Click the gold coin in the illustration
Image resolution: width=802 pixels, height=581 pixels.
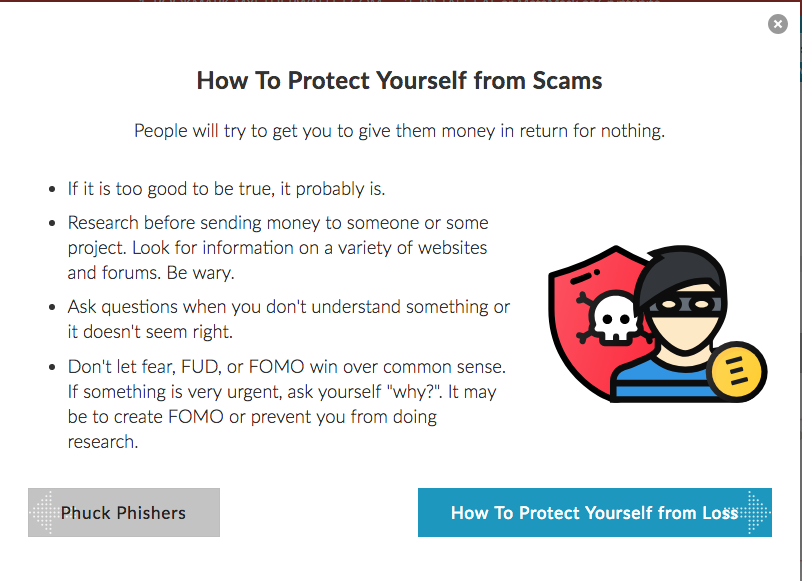click(737, 371)
